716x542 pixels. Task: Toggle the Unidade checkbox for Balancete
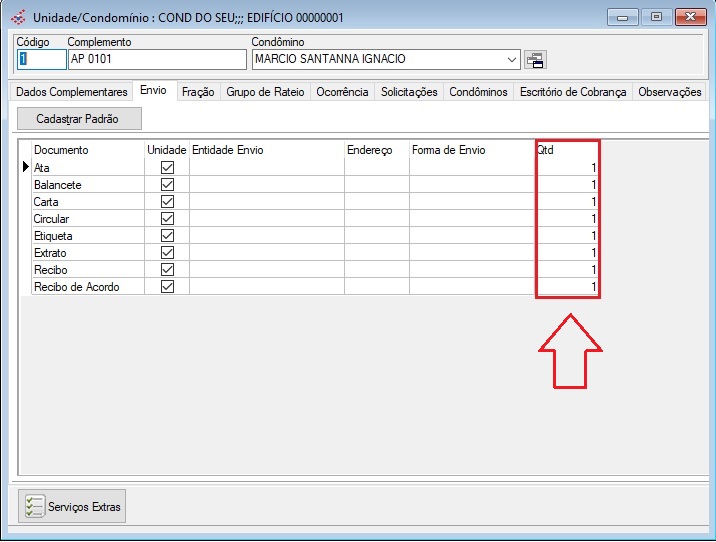(167, 185)
